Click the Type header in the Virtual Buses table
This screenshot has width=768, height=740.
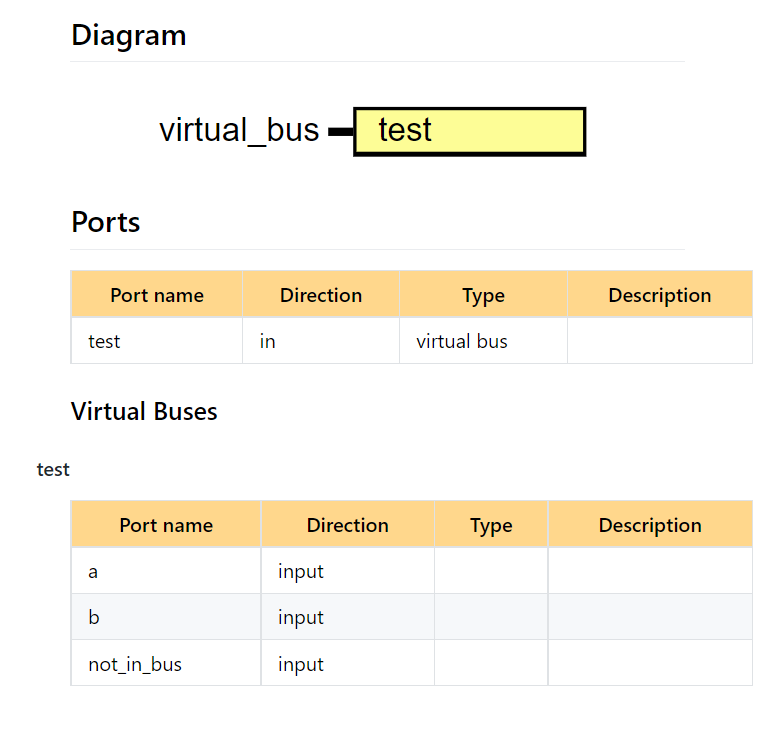pyautogui.click(x=491, y=525)
